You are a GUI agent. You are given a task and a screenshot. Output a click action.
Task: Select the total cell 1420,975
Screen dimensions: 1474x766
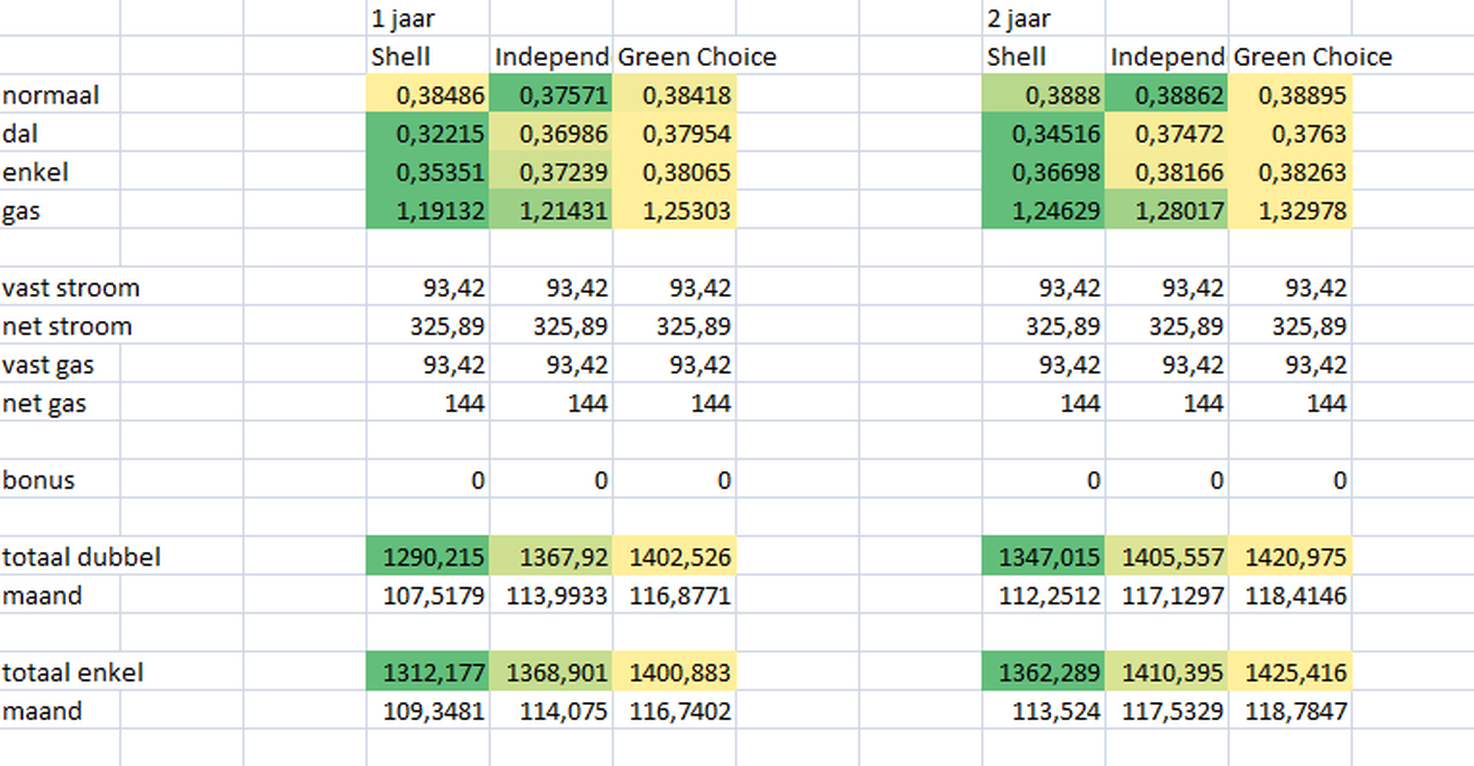[1290, 556]
